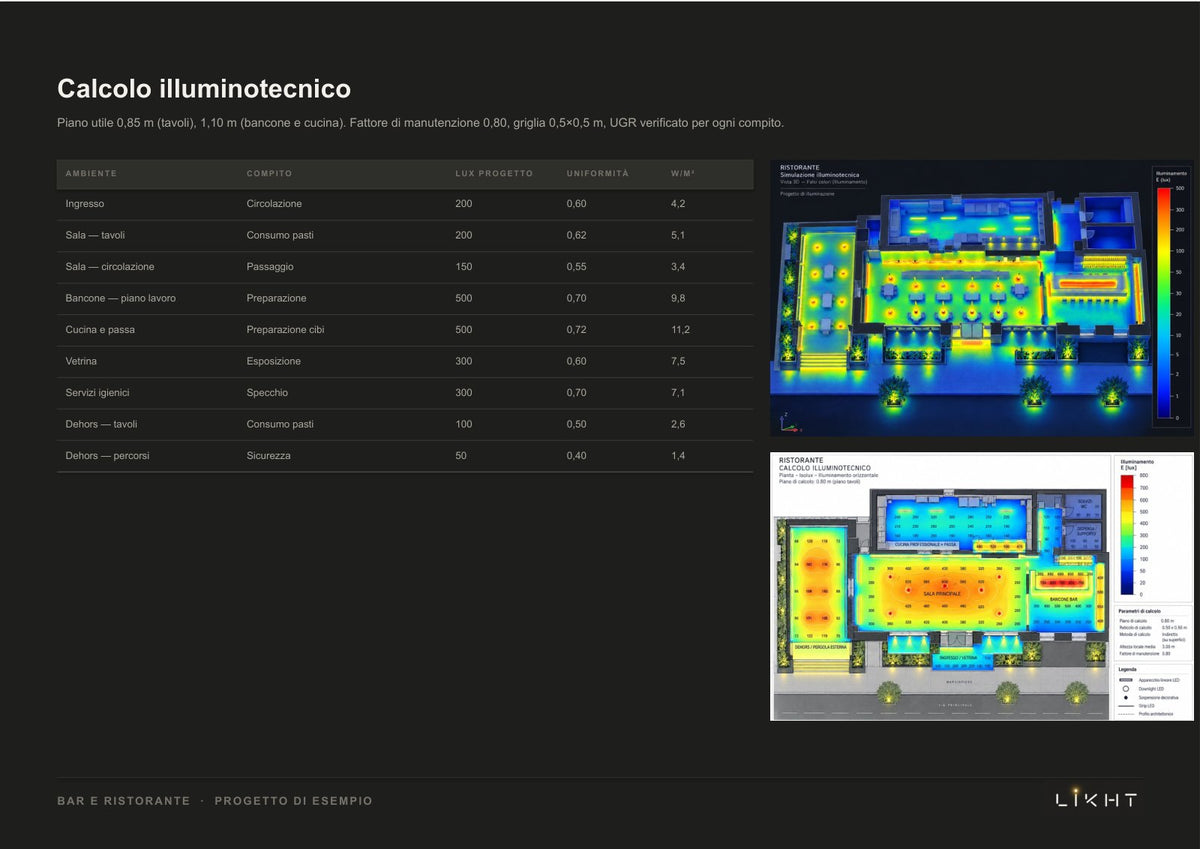Click the "Cucina e passa" row label
1200x849 pixels.
(100, 330)
